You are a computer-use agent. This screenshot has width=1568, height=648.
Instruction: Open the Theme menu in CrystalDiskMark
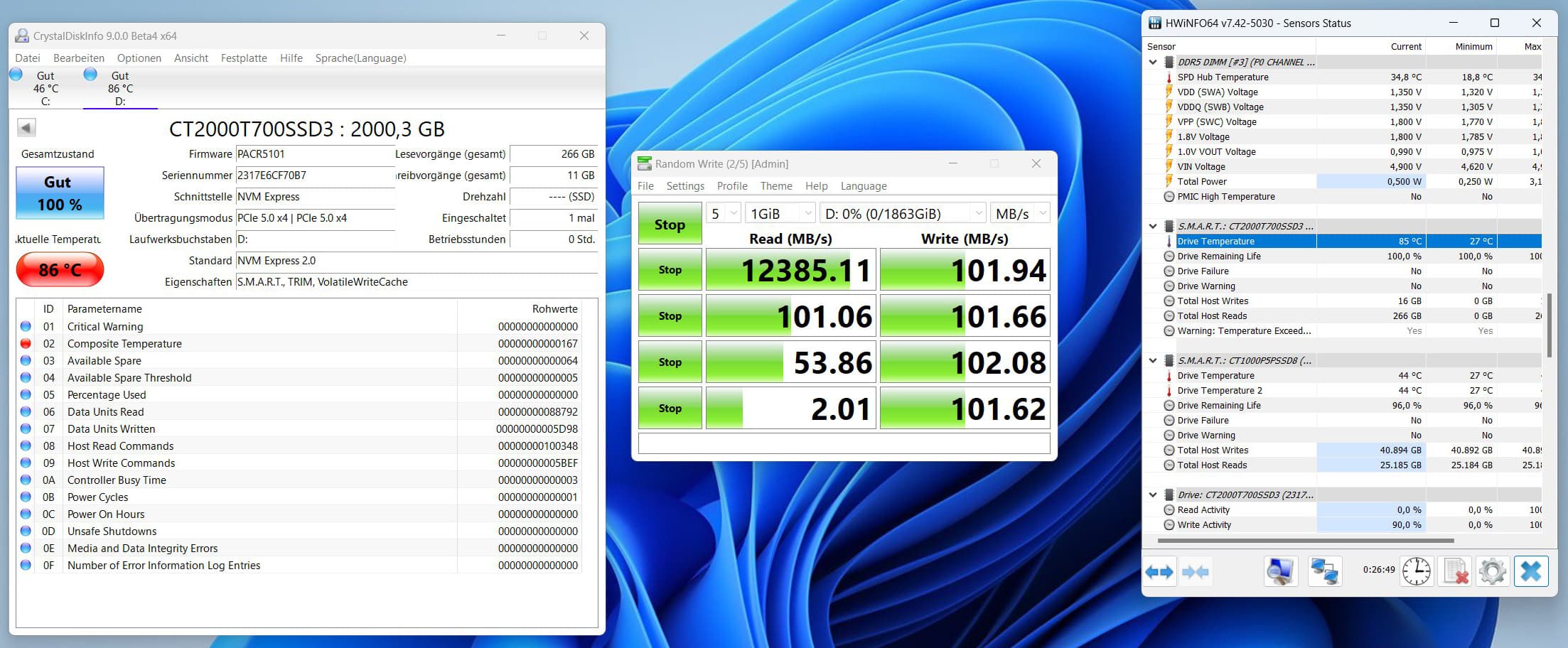[776, 185]
